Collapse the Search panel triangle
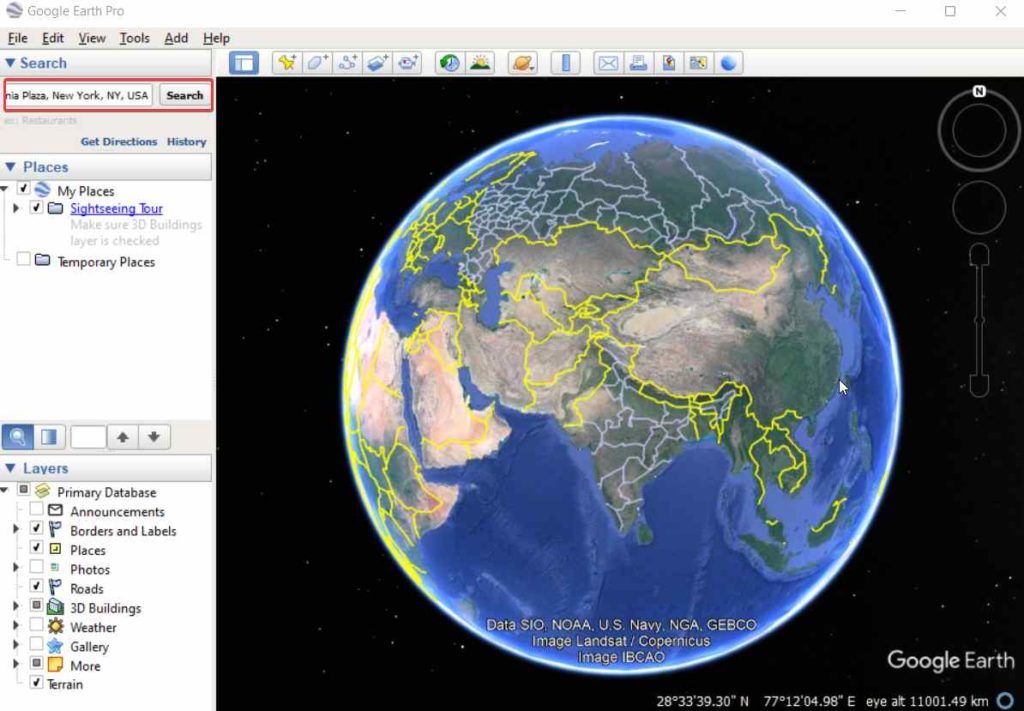This screenshot has height=711, width=1024. 10,63
